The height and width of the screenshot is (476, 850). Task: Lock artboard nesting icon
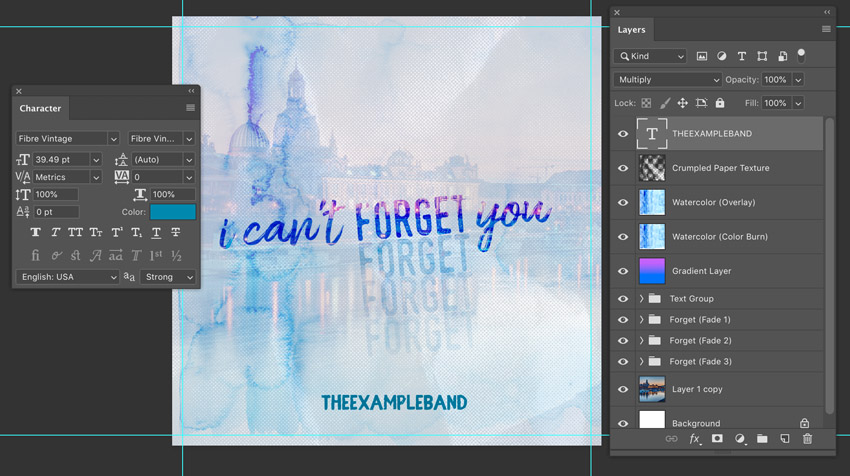coord(701,103)
